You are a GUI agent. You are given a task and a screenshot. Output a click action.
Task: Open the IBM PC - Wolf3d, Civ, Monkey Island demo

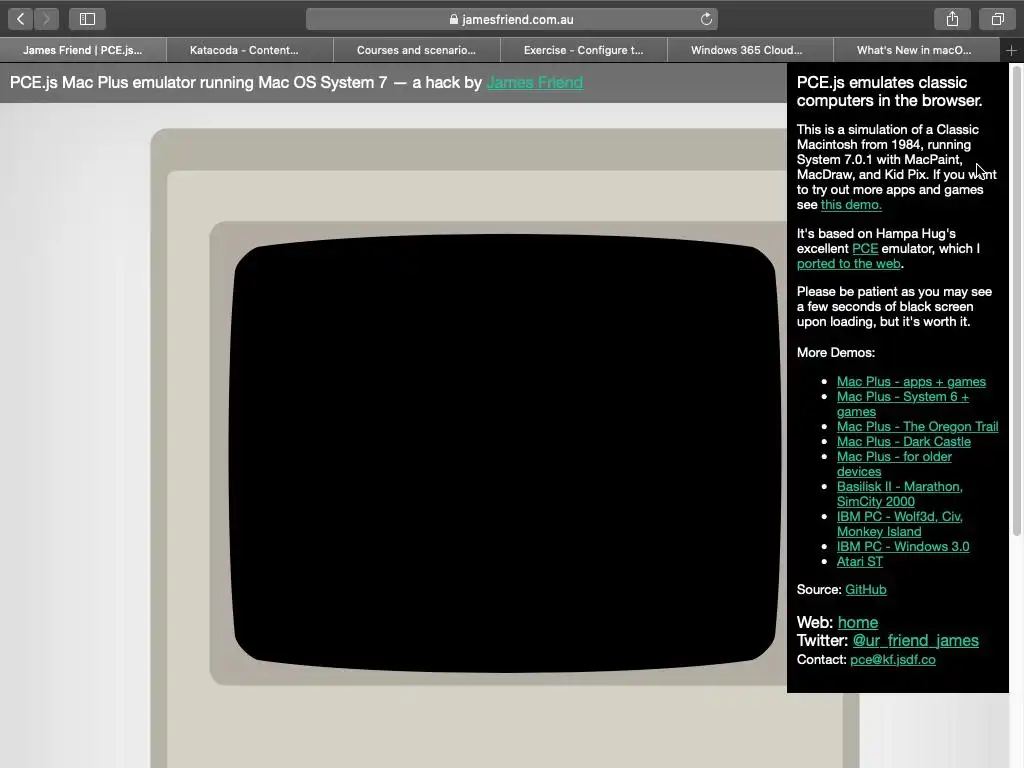click(899, 524)
